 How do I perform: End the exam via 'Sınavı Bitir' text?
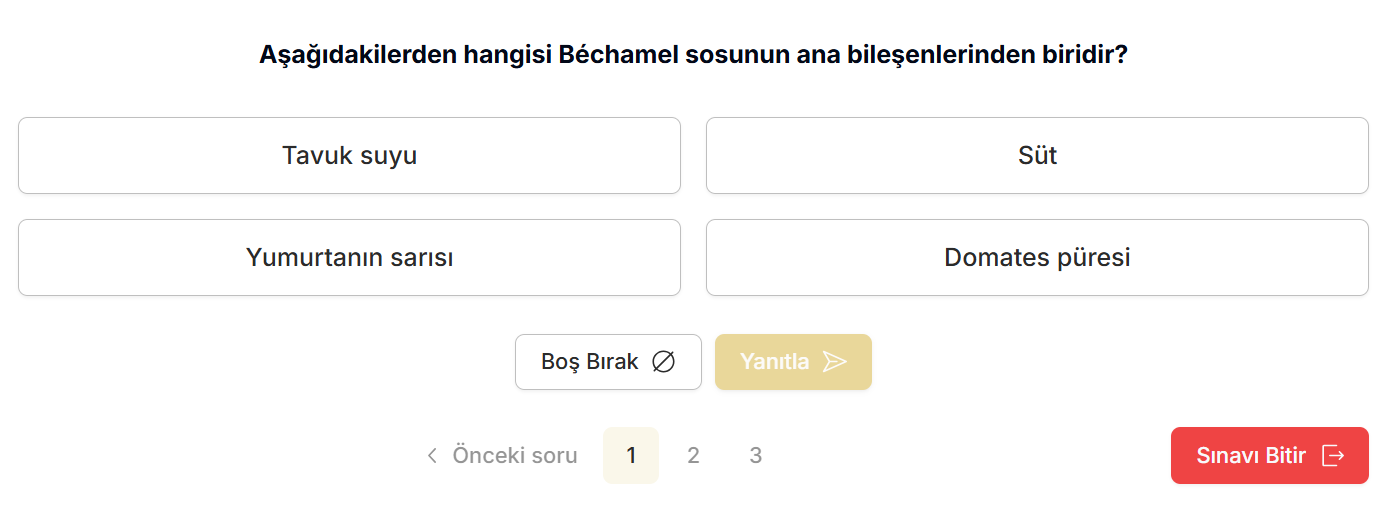(1251, 456)
